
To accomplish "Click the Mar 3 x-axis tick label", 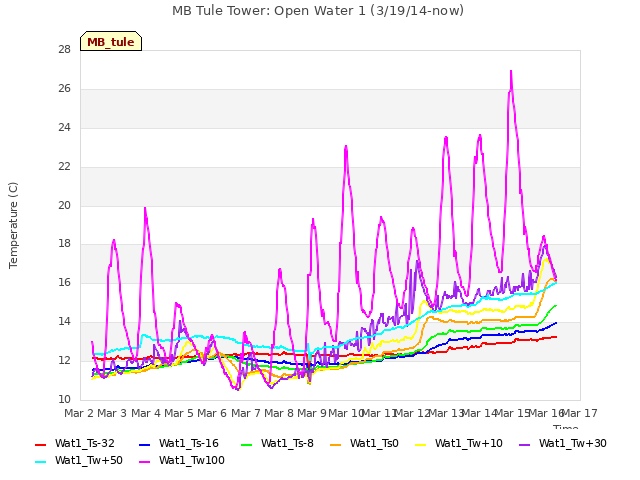I will click(x=112, y=413).
